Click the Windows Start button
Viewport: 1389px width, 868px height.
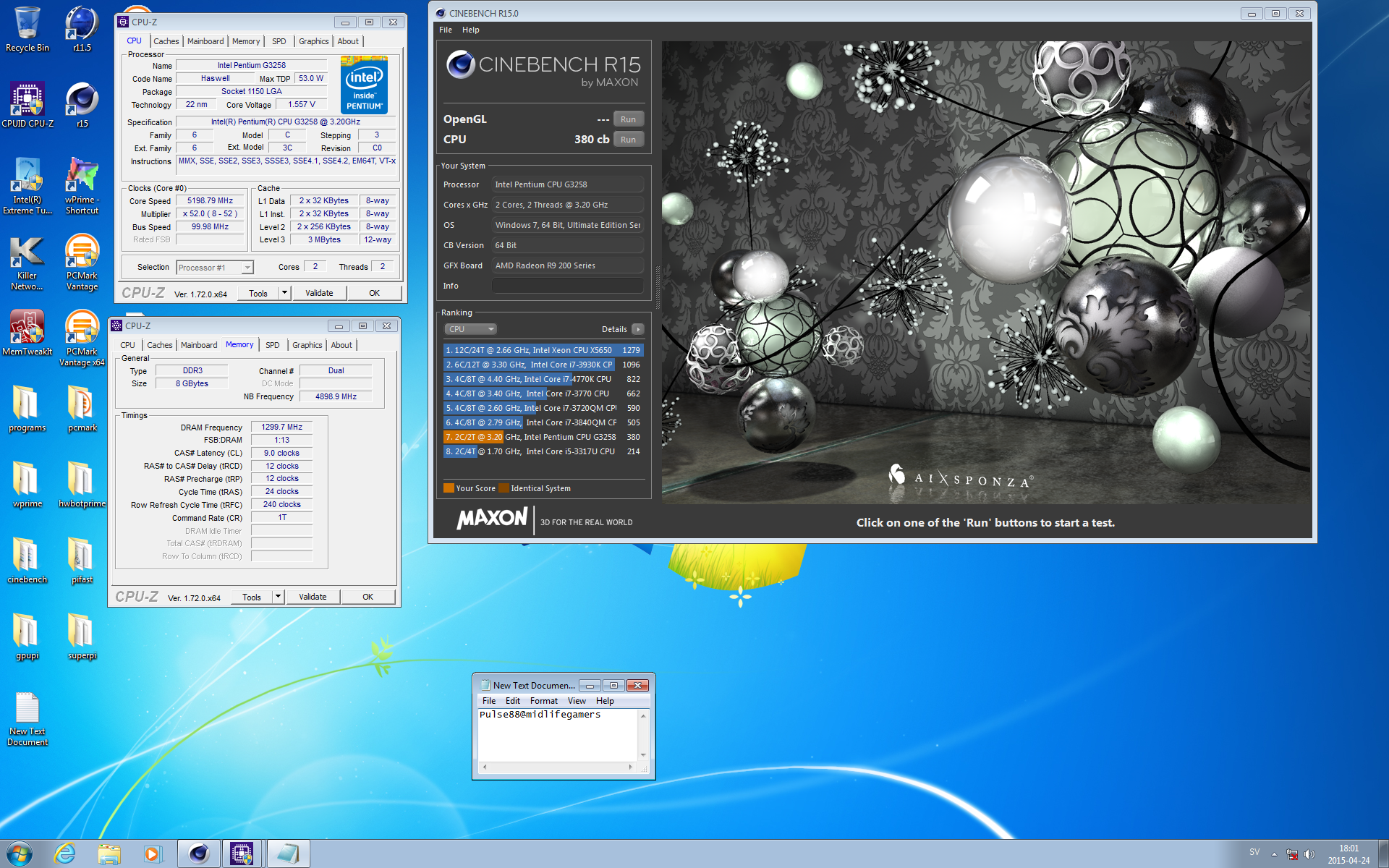pos(20,854)
